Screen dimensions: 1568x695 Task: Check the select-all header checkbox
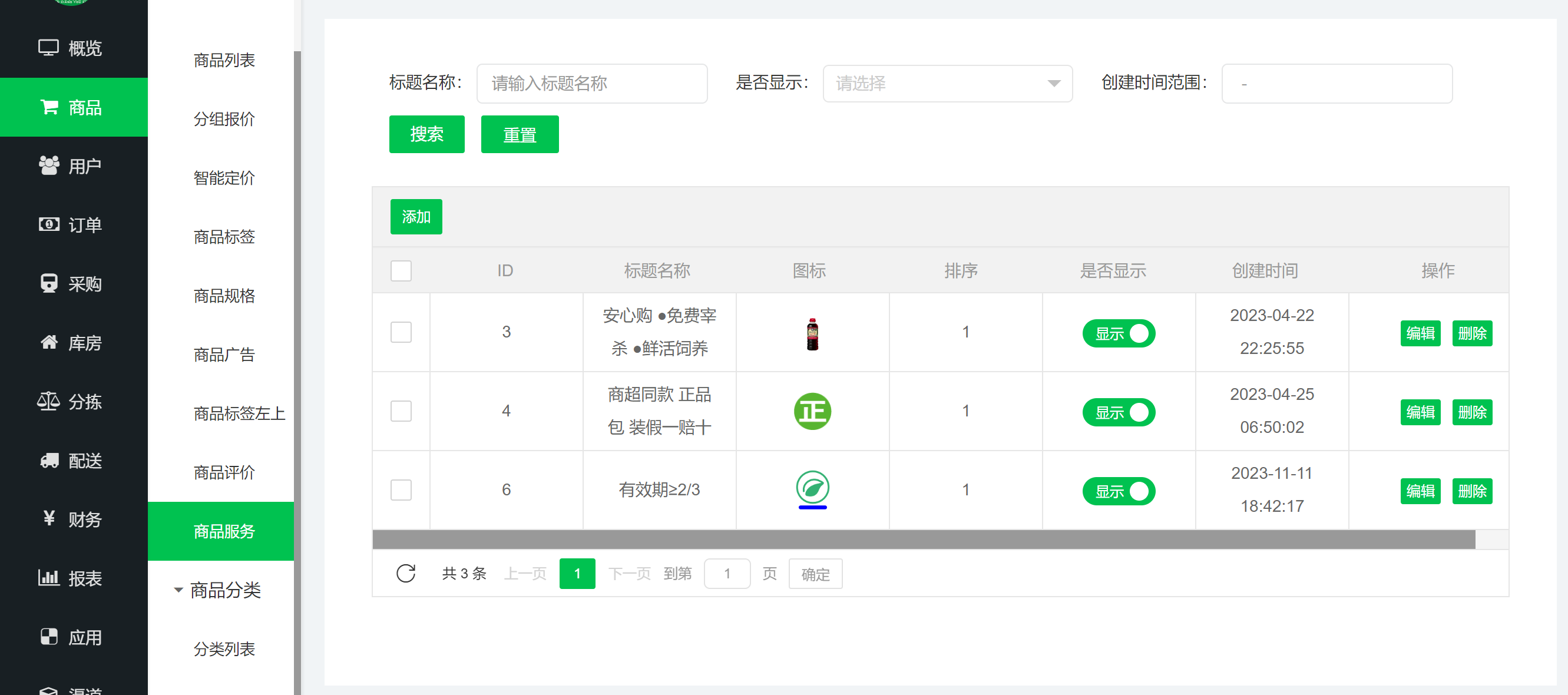click(401, 271)
